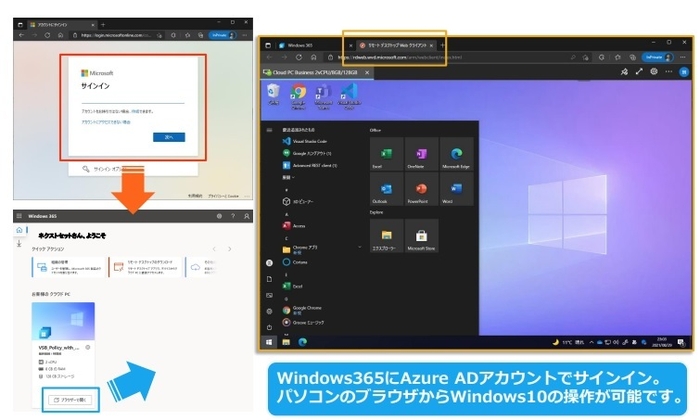This screenshot has width=700, height=420.
Task: Refresh the remote desktop browser page
Action: pyautogui.click(x=299, y=57)
